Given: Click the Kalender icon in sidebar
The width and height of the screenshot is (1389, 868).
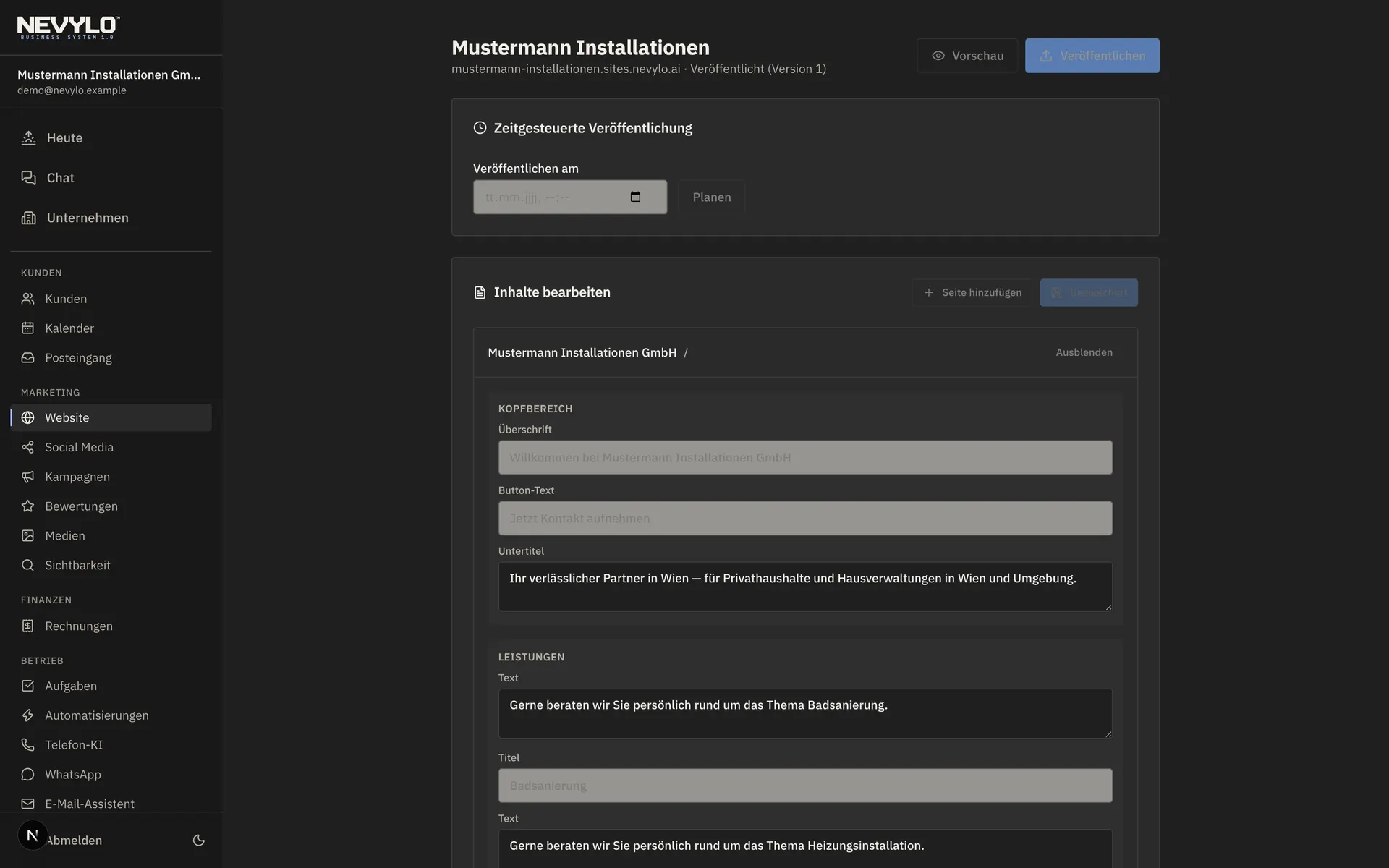Looking at the screenshot, I should point(27,328).
